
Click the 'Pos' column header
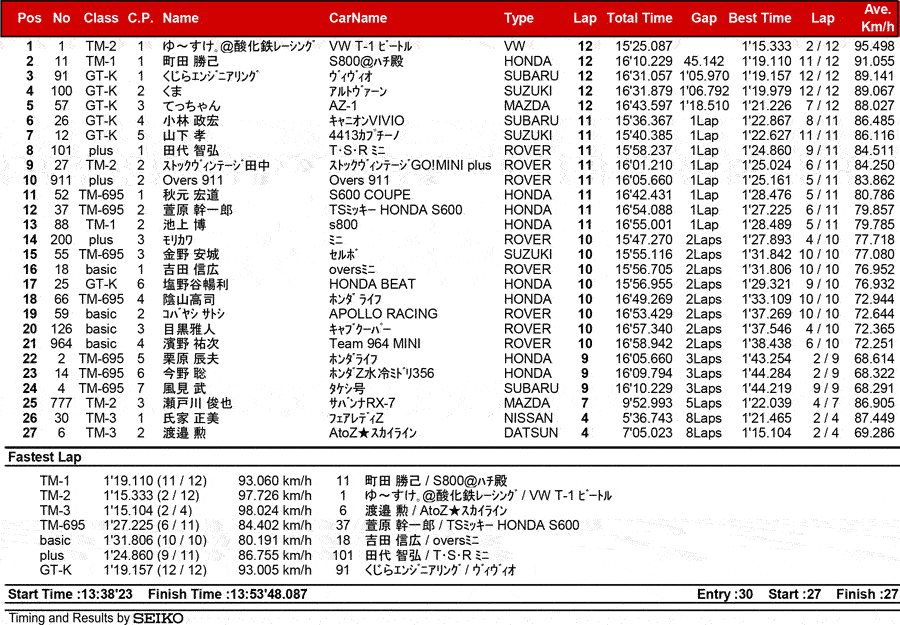(x=29, y=18)
